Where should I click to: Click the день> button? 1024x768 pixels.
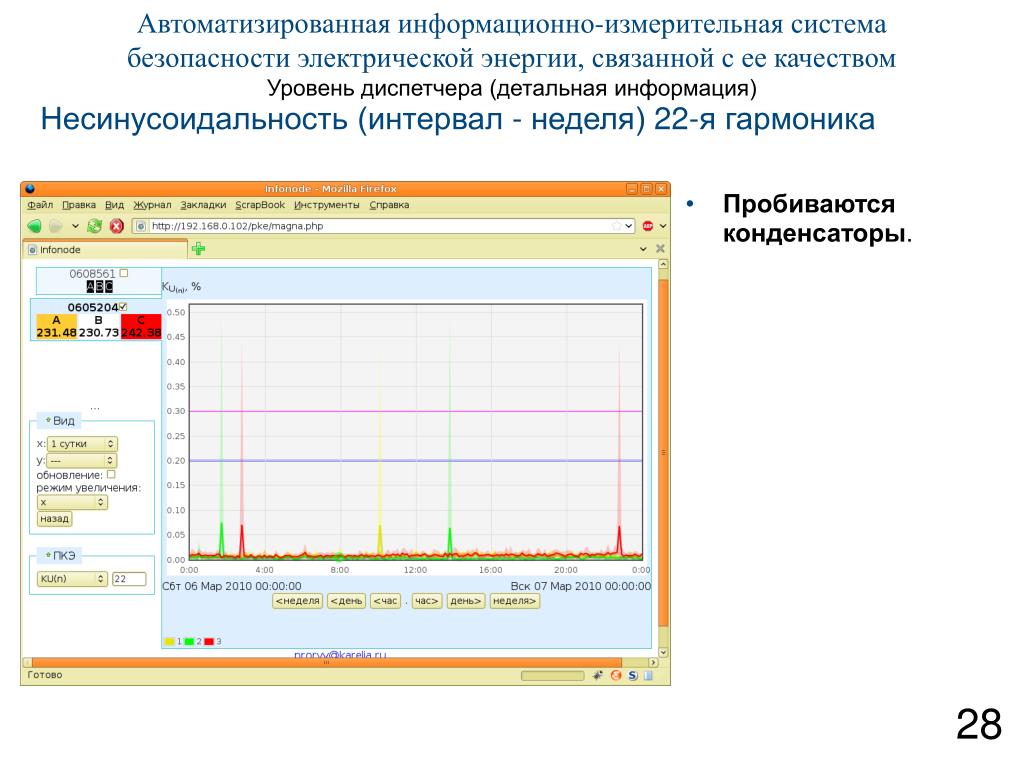coord(466,601)
